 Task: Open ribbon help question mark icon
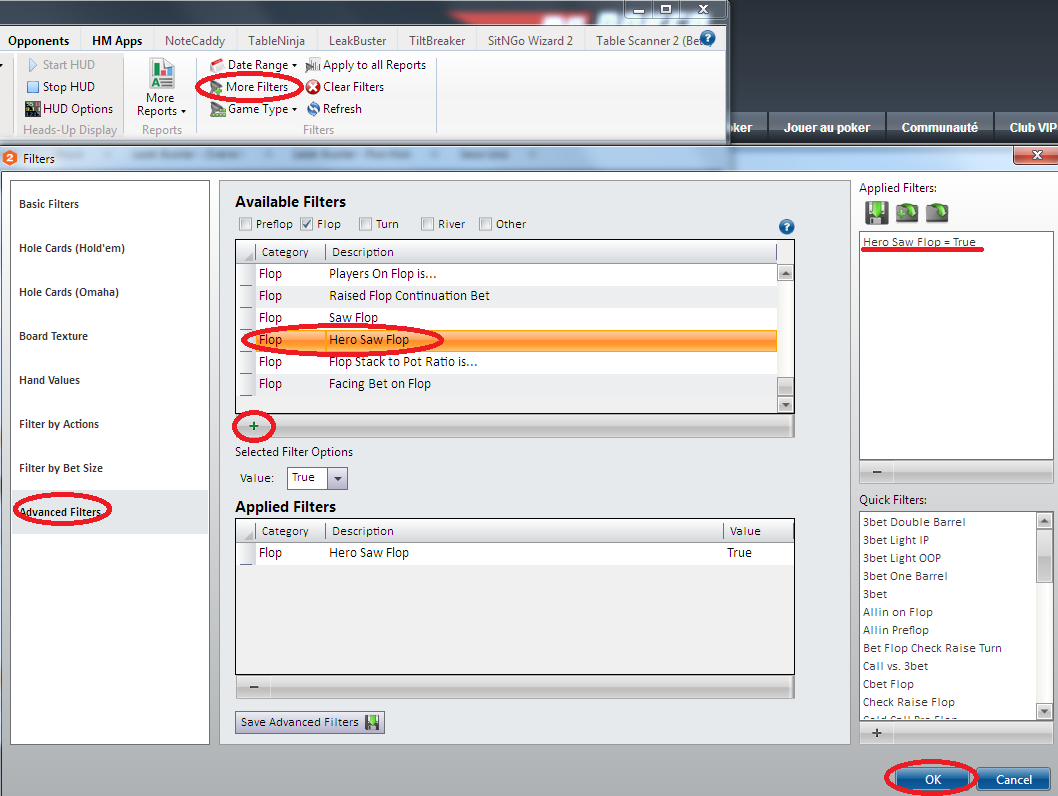point(707,38)
